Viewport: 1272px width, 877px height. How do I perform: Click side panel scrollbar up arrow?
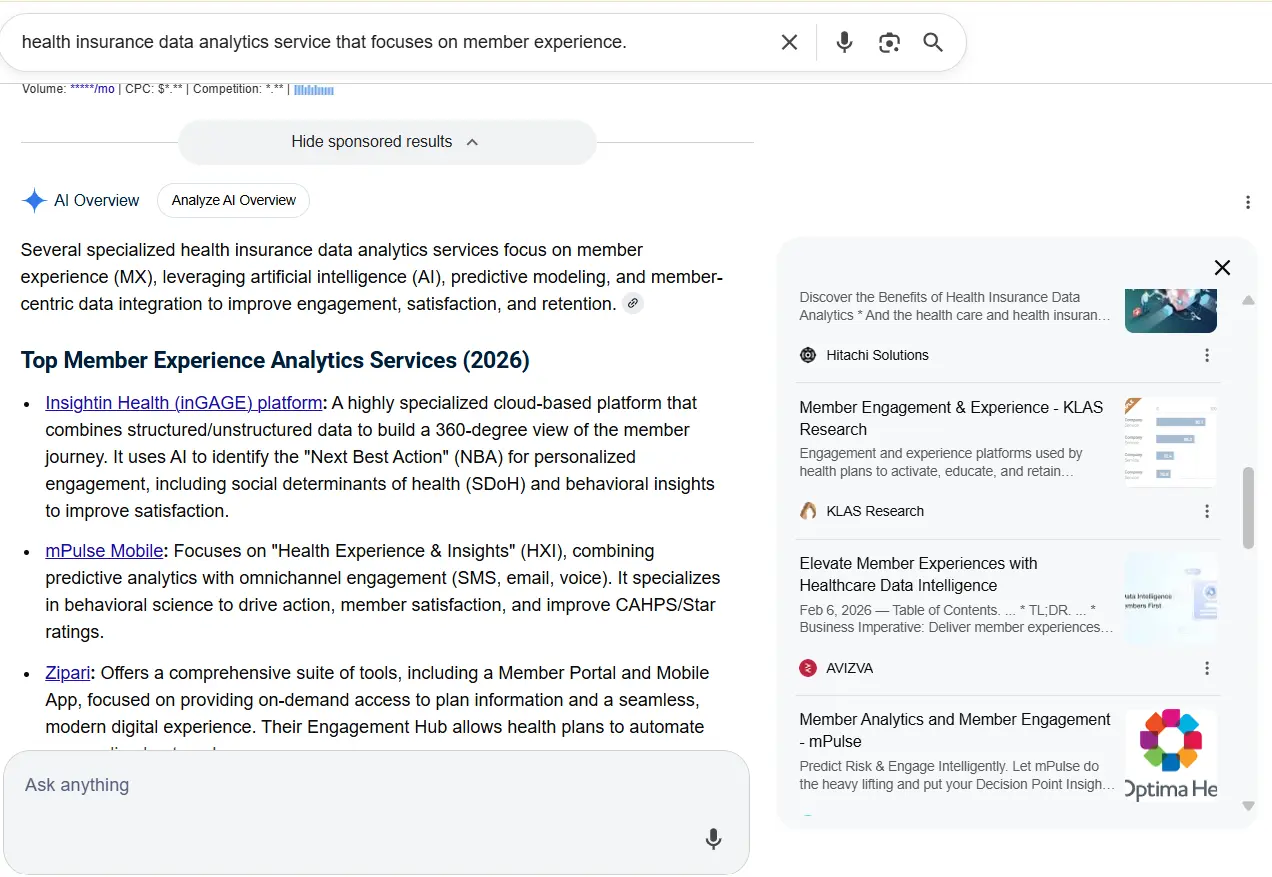point(1248,300)
